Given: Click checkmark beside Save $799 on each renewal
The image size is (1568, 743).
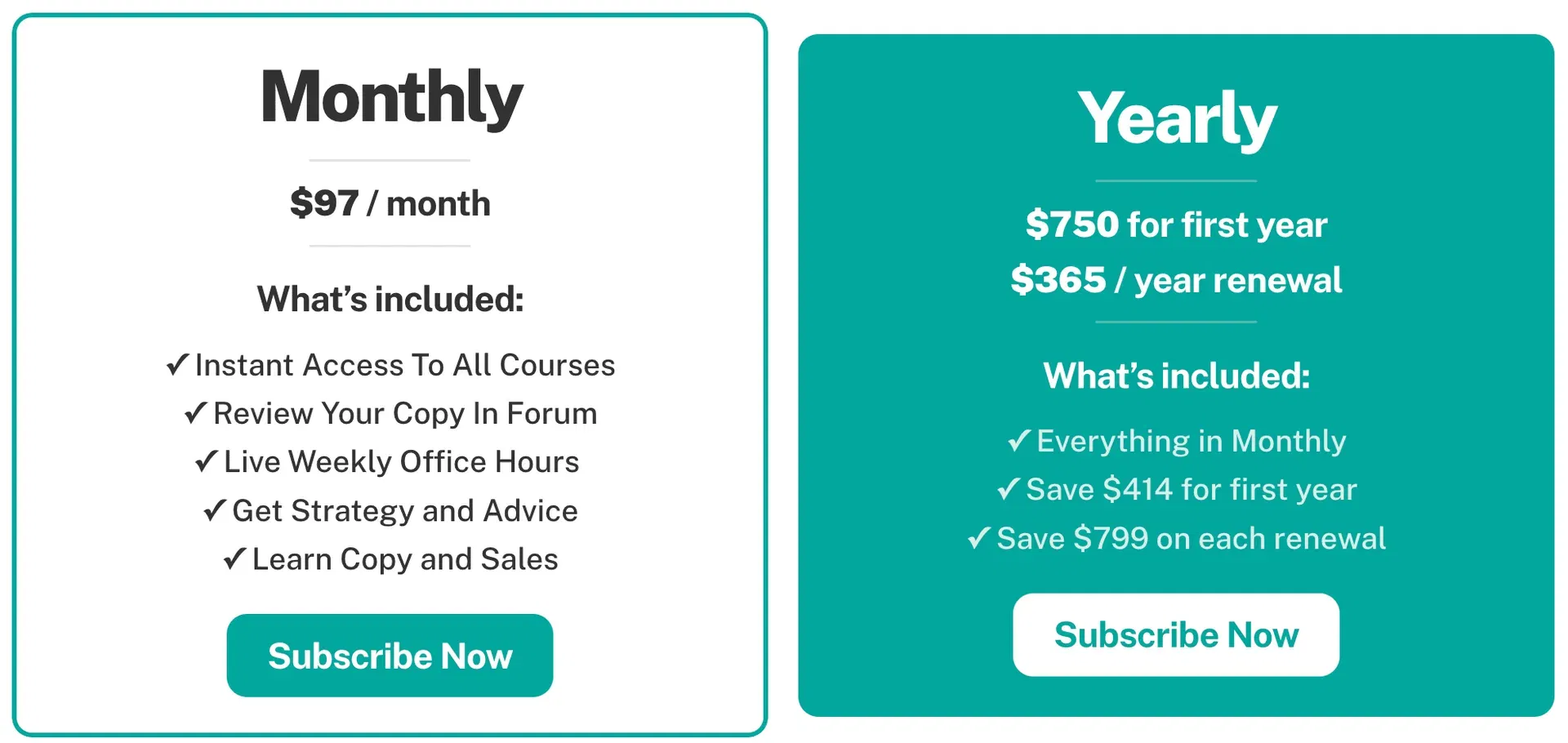Looking at the screenshot, I should point(979,537).
